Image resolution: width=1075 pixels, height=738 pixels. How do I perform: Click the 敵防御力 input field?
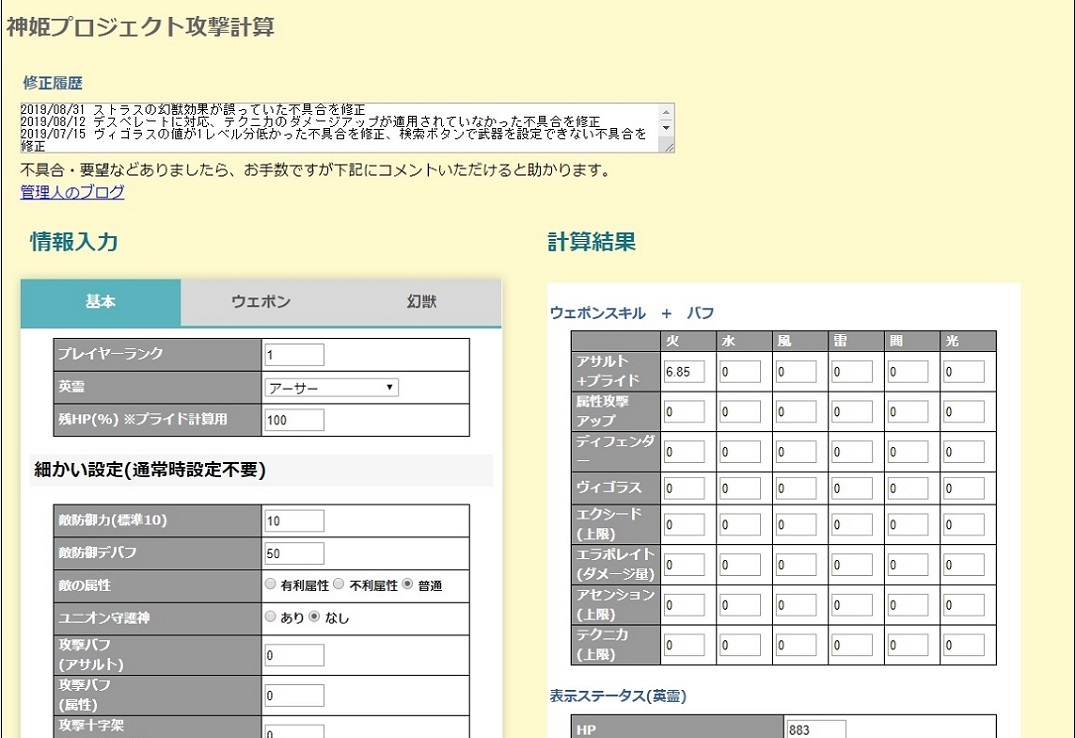click(294, 521)
